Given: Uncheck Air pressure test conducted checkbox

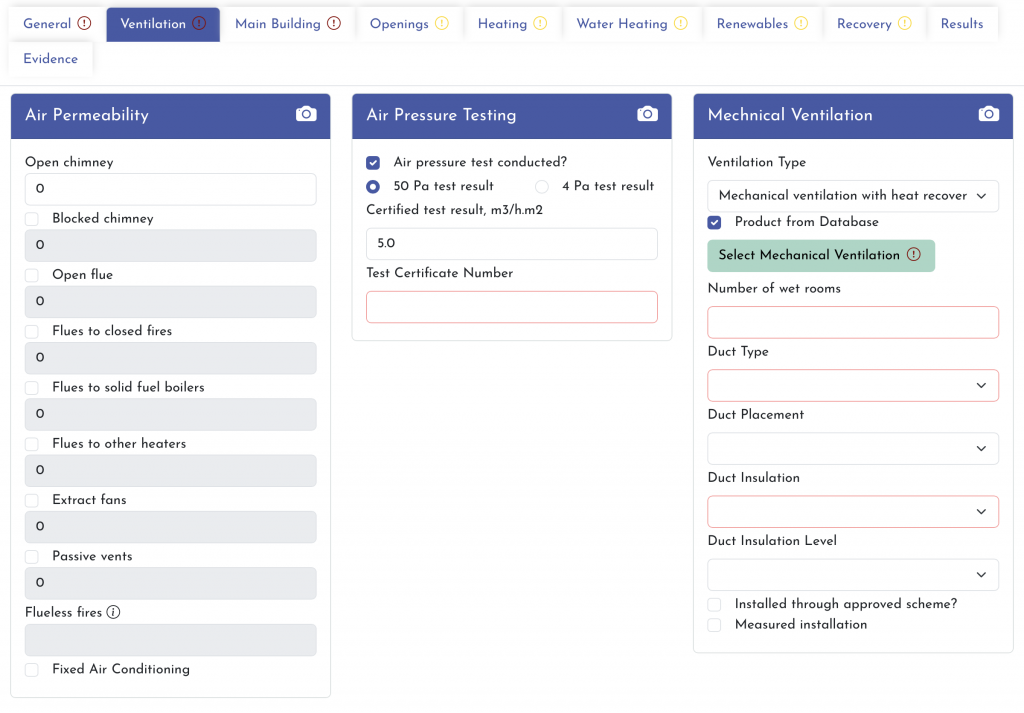Looking at the screenshot, I should click(x=373, y=162).
